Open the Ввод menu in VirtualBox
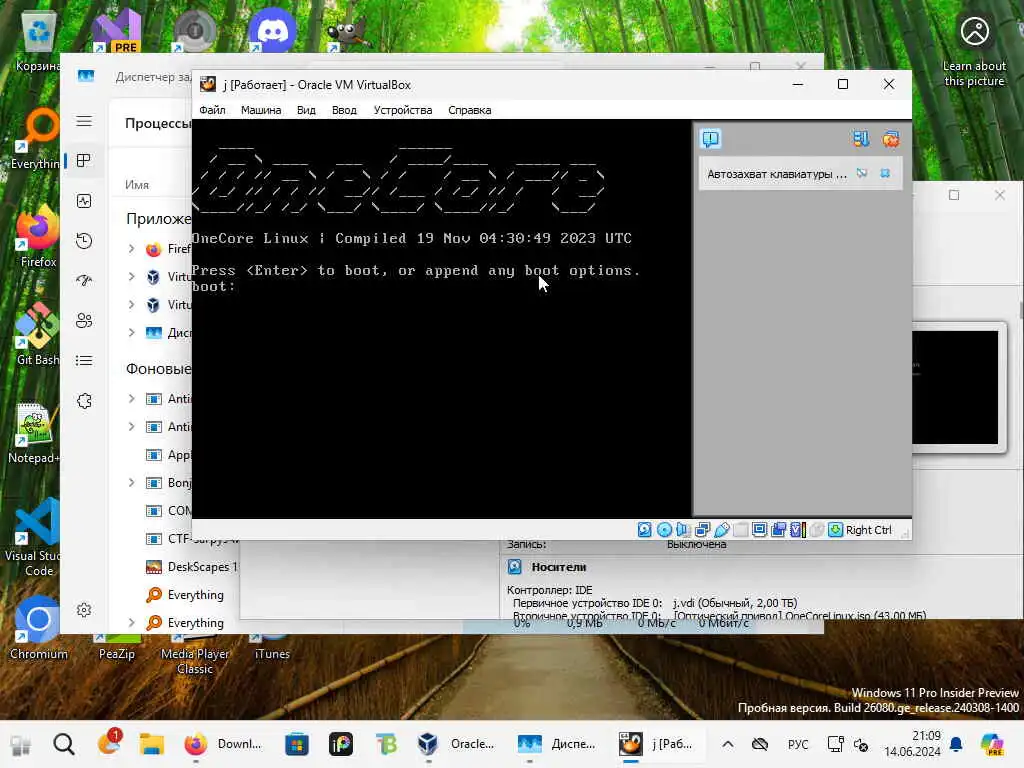The width and height of the screenshot is (1024, 768). tap(344, 110)
